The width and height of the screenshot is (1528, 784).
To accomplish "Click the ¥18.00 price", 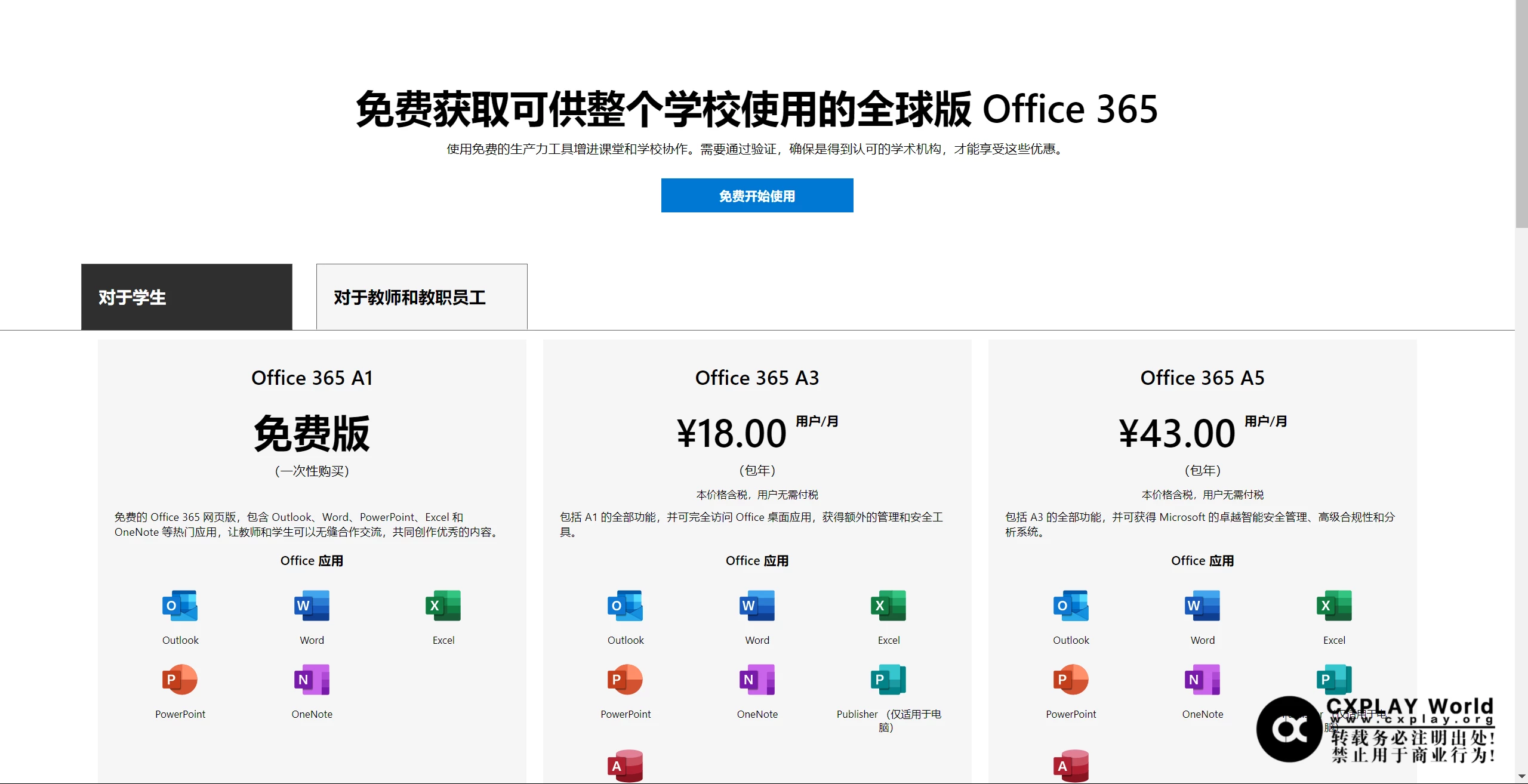I will [731, 434].
